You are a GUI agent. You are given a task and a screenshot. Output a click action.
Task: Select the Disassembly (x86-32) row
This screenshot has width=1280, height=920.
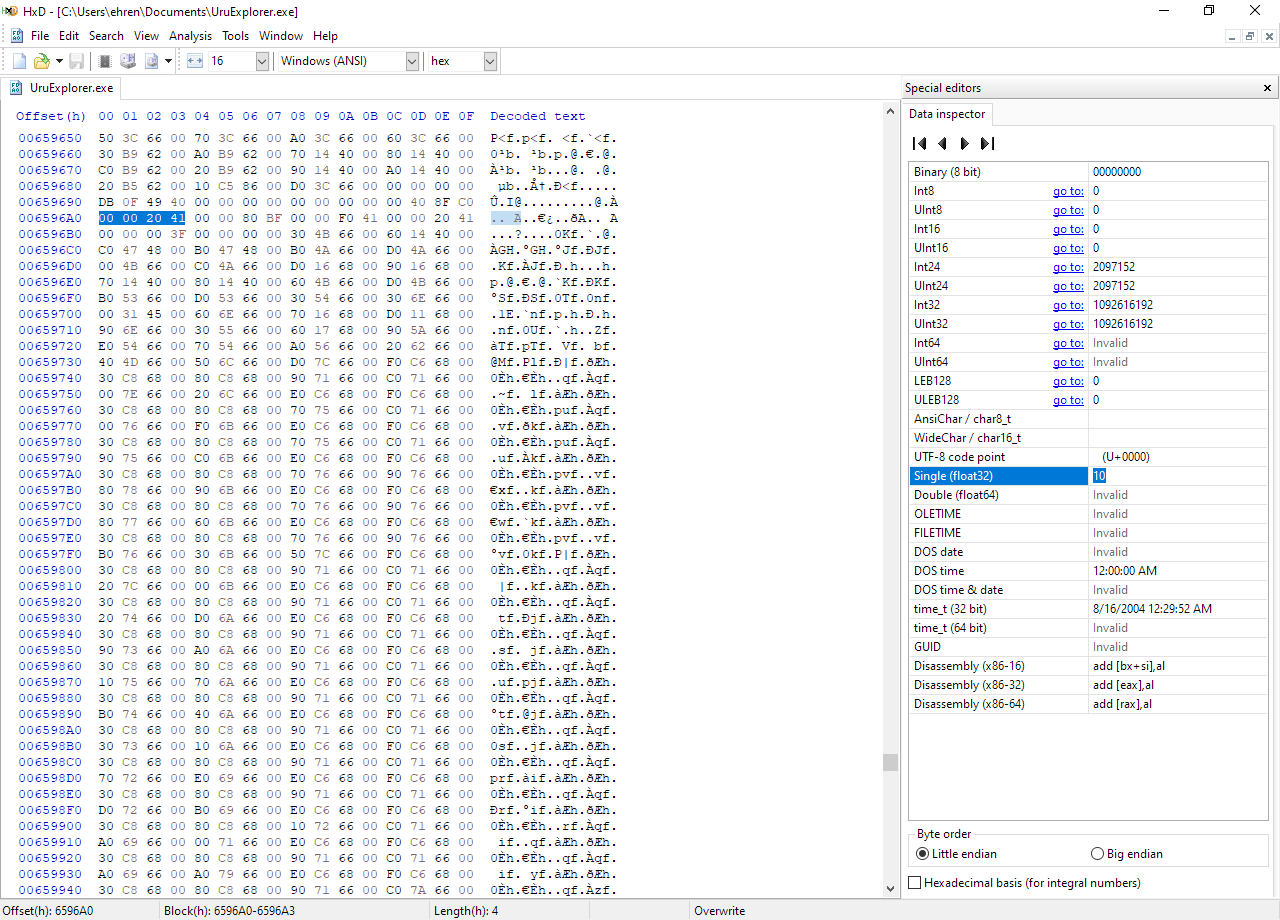[x=1088, y=685]
